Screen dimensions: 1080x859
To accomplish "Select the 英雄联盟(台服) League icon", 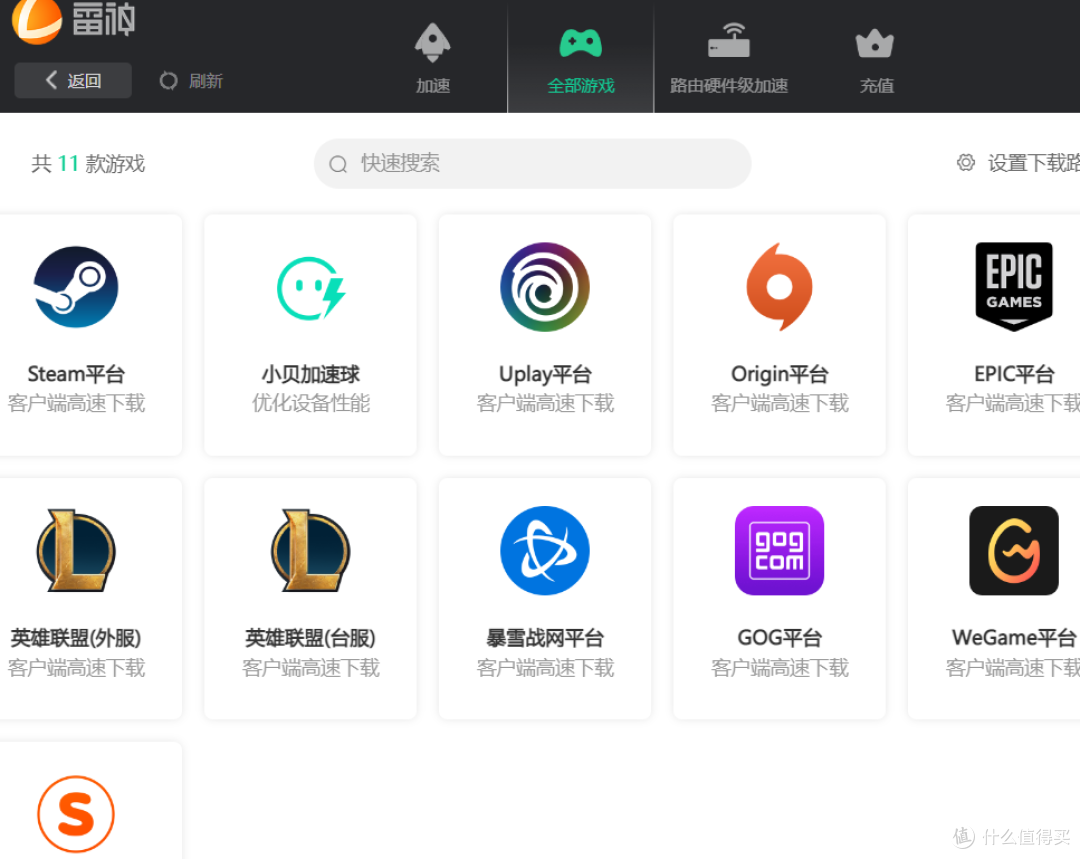I will click(311, 550).
